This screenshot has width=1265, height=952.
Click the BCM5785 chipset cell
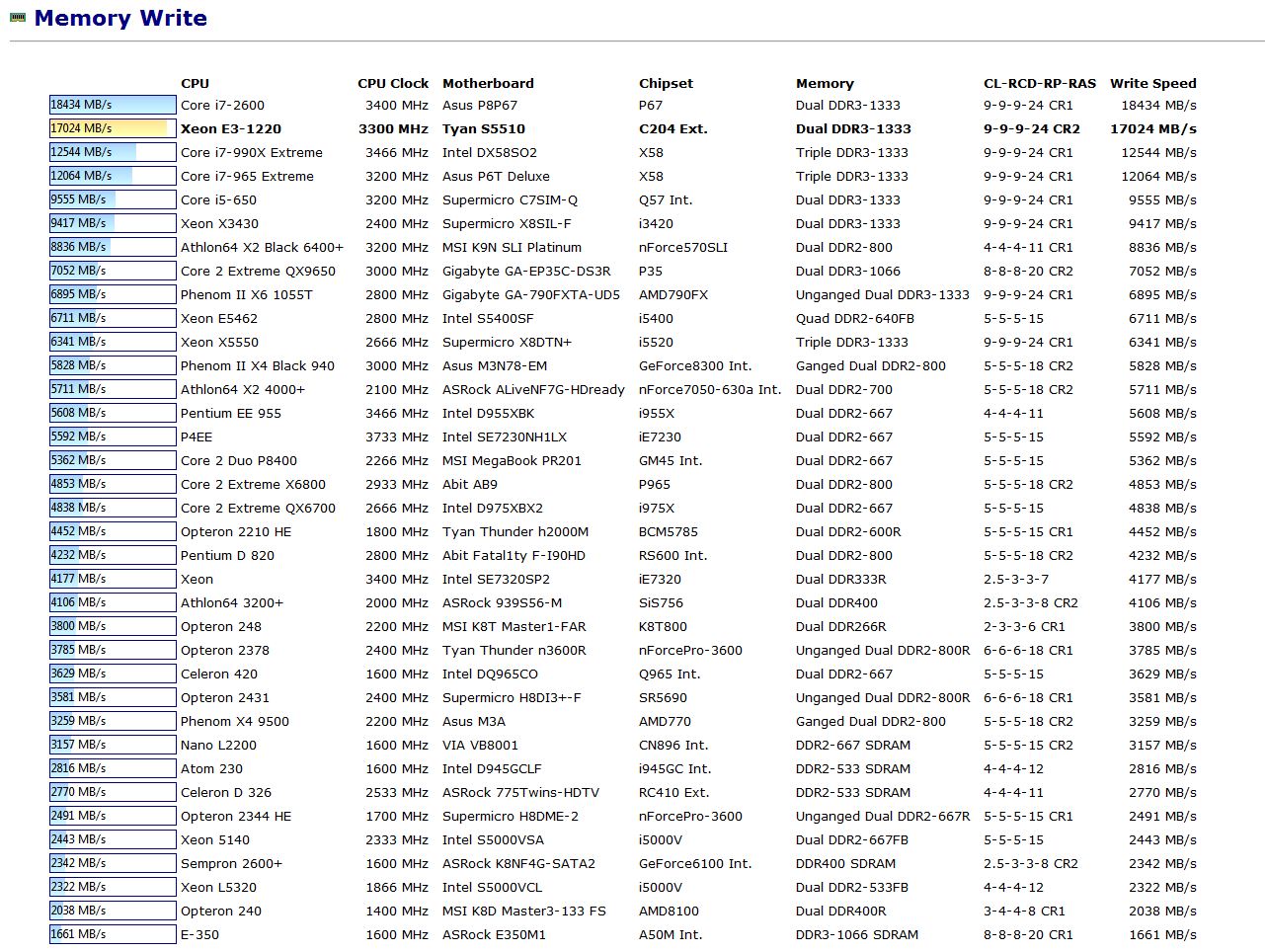coord(669,531)
